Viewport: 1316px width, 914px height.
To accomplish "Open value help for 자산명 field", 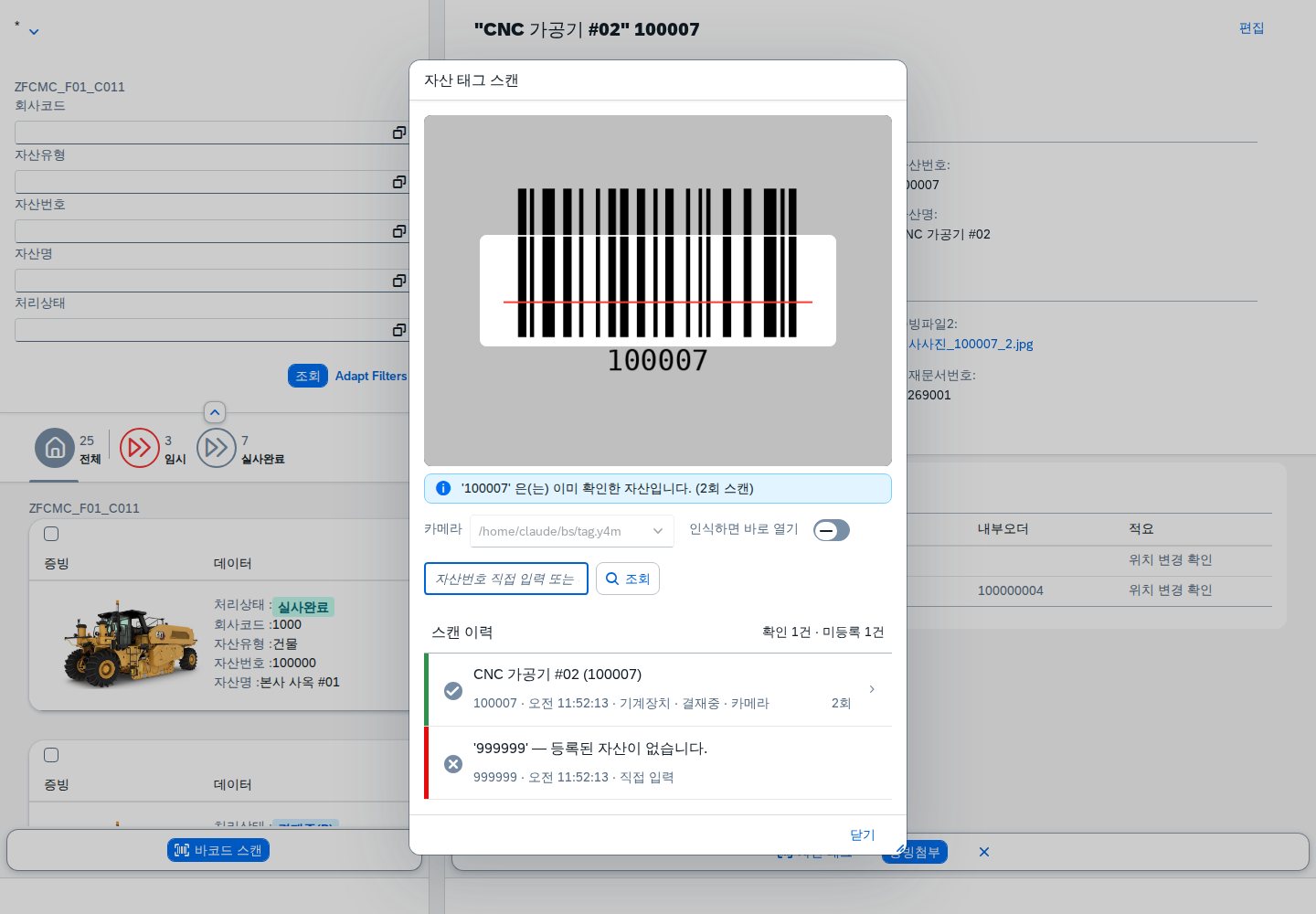I will coord(398,281).
